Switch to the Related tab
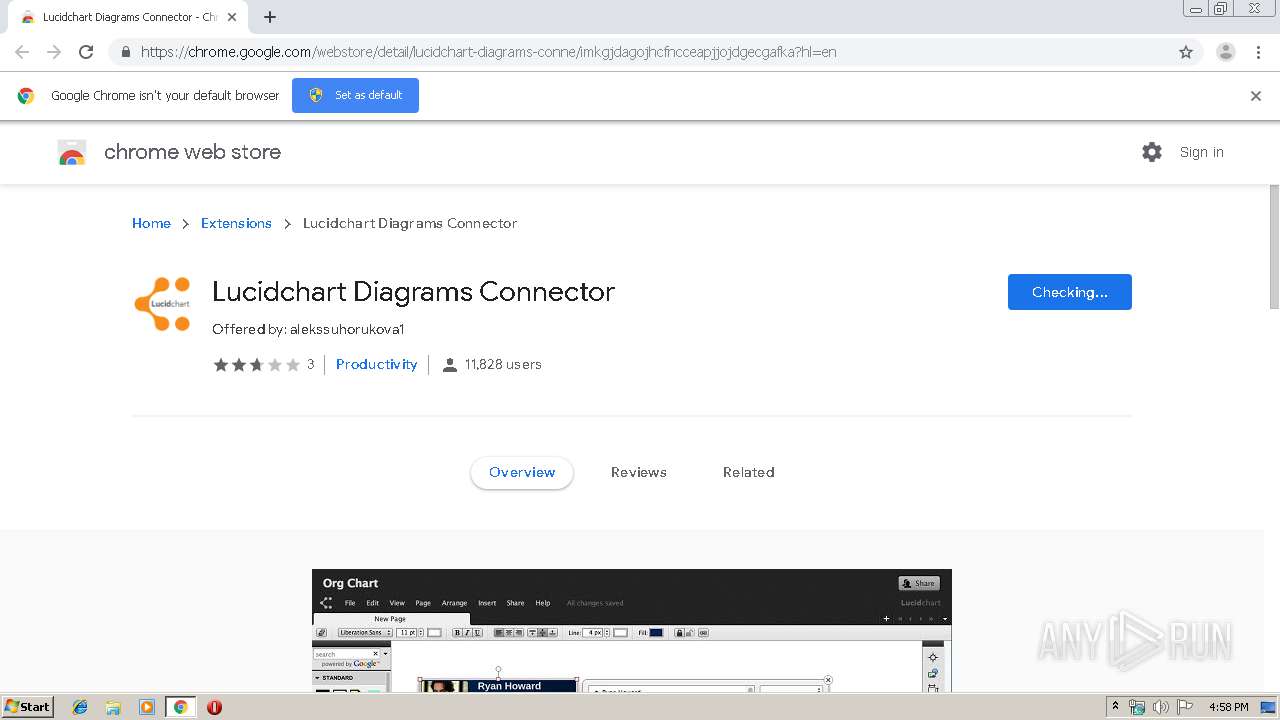The image size is (1280, 720). (x=749, y=472)
